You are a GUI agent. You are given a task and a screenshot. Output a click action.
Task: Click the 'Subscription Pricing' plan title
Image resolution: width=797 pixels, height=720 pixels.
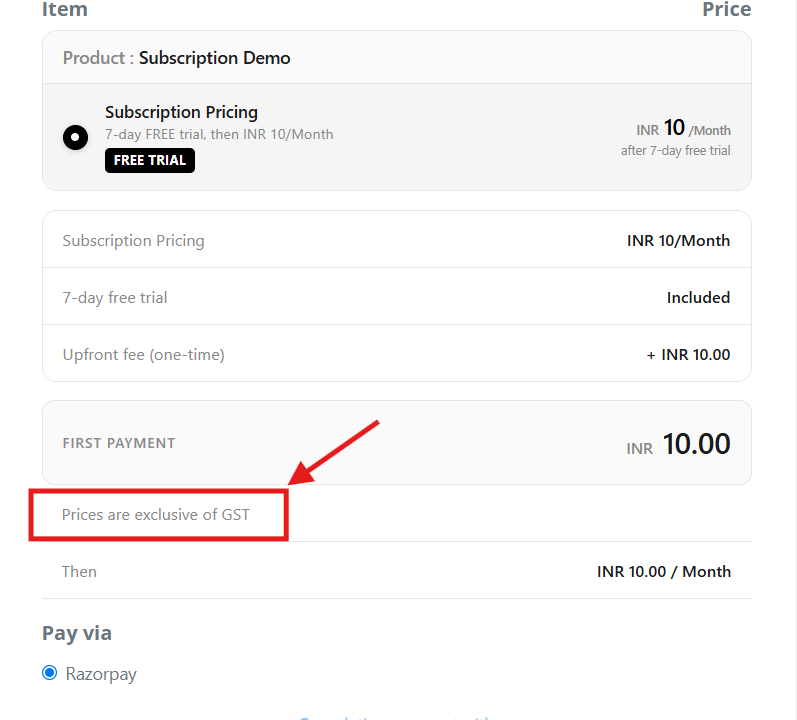point(181,112)
